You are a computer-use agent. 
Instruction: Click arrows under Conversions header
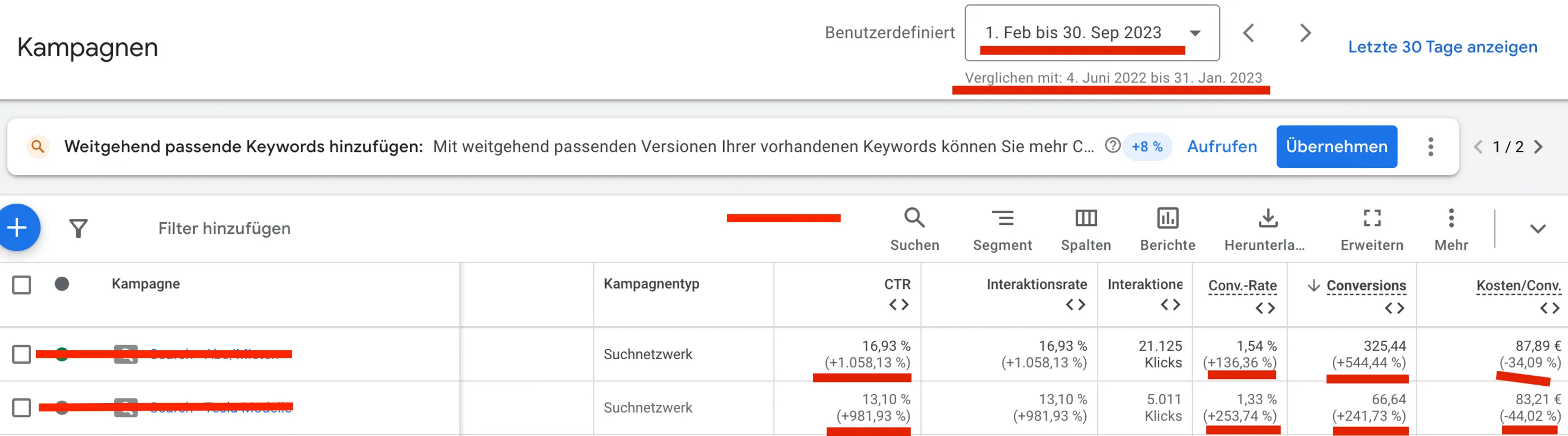pyautogui.click(x=1394, y=308)
